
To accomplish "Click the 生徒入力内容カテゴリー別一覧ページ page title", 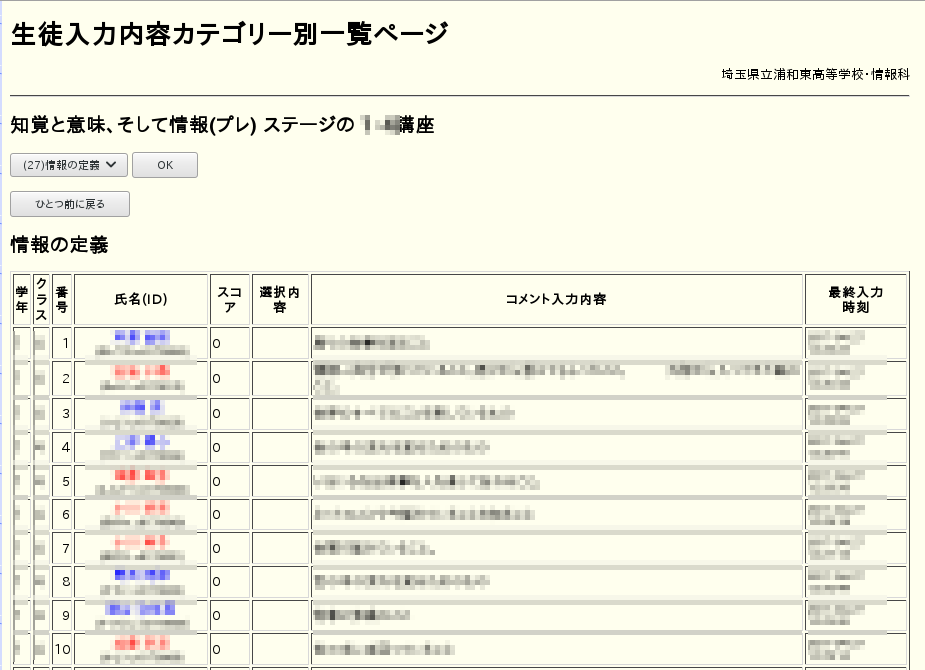I will coord(229,34).
